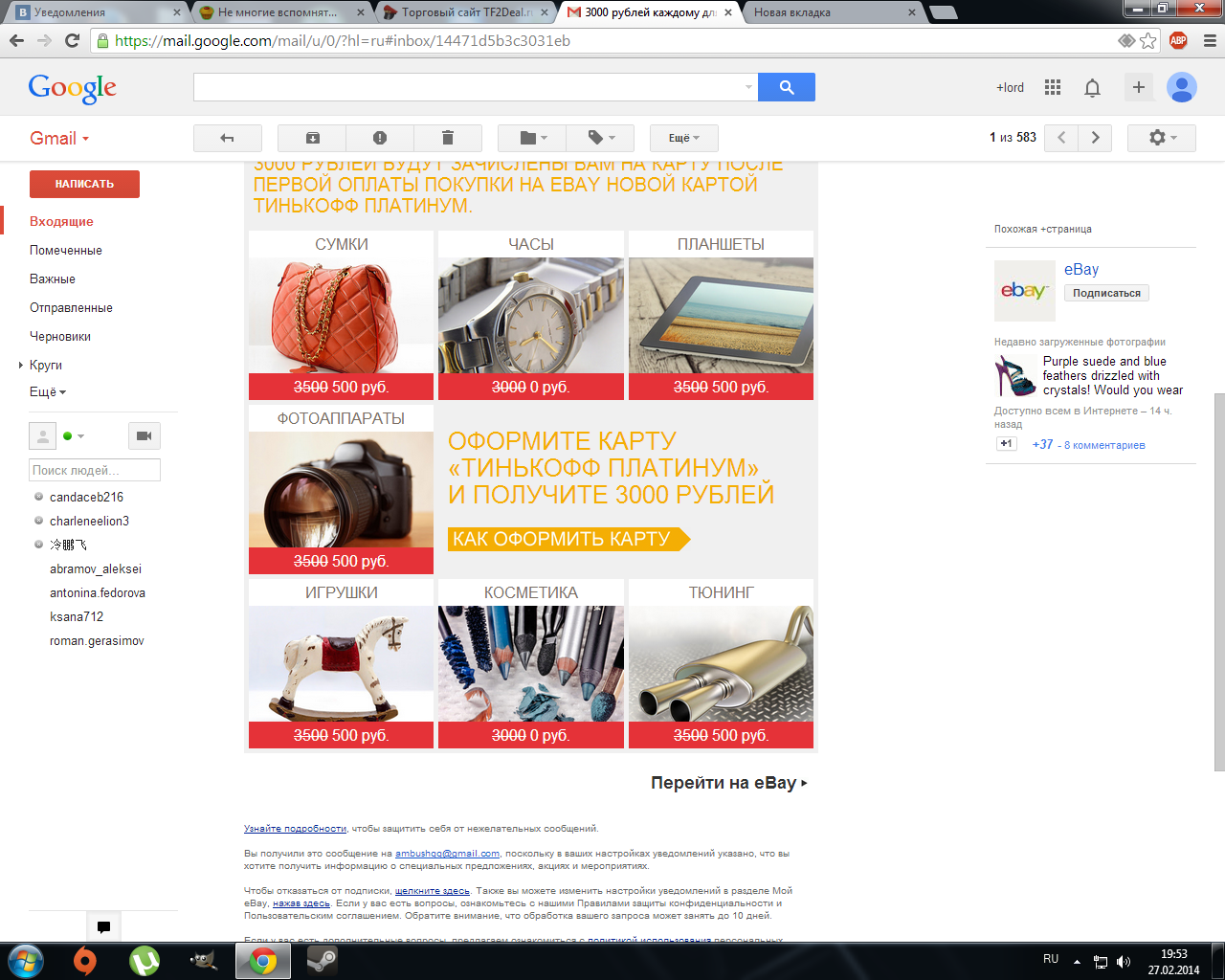Click the Поиск людей search field
Viewport: 1225px width, 980px height.
[95, 470]
